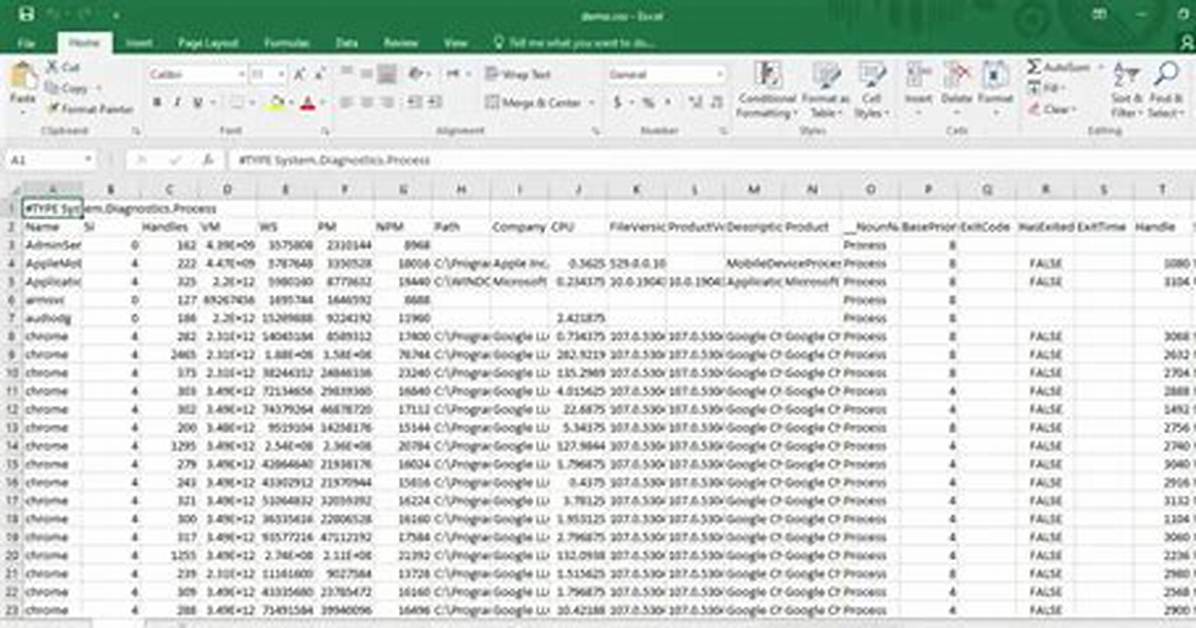Open the Merge & Center dropdown arrow
This screenshot has width=1196, height=628.
pos(592,102)
